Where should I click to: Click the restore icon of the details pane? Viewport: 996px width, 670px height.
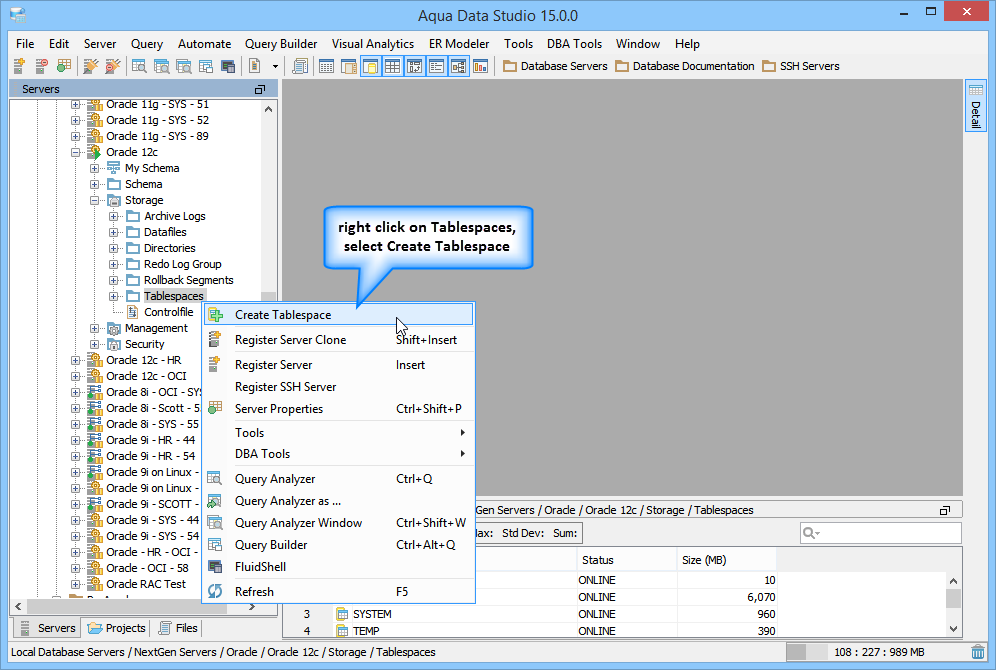[945, 511]
